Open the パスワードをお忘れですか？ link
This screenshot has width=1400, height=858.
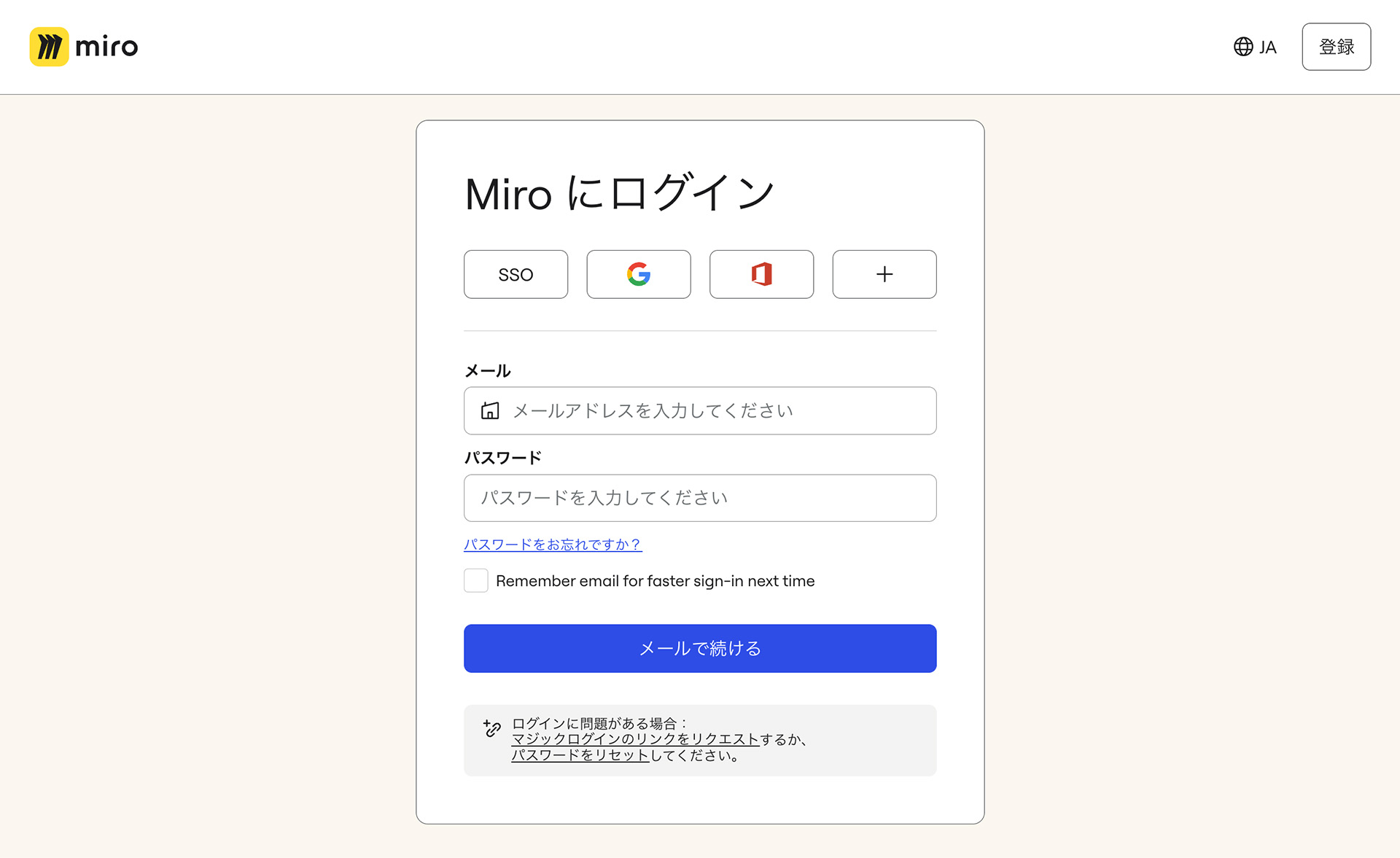click(x=553, y=545)
